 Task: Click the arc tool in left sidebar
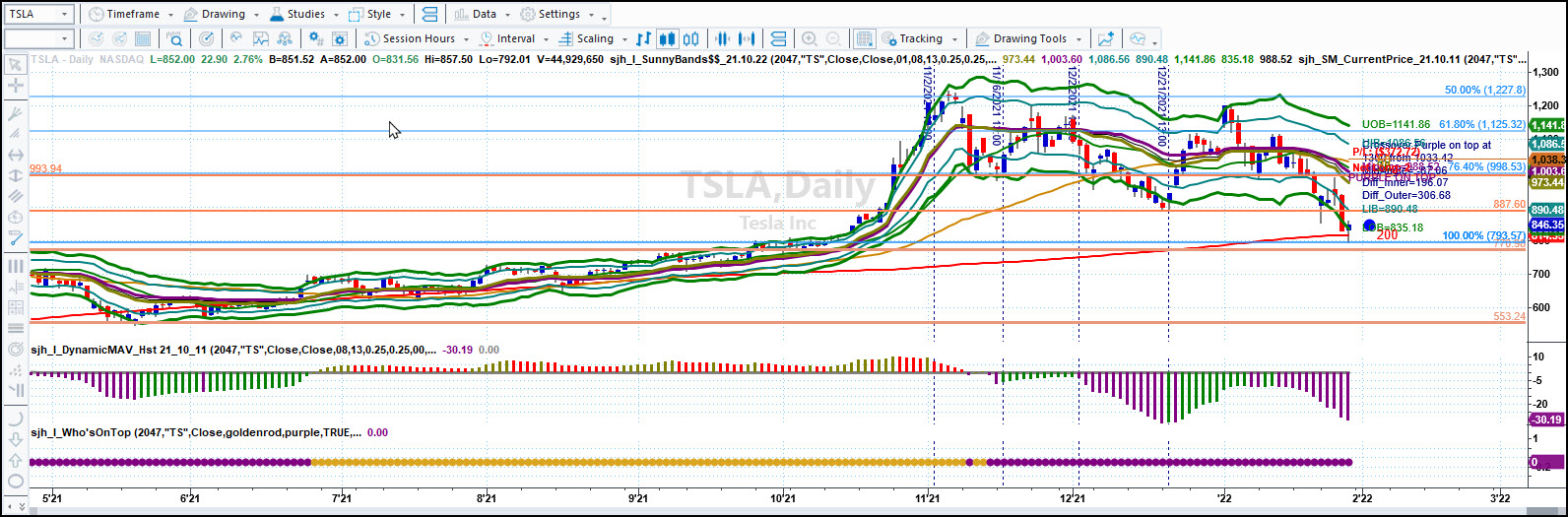[x=16, y=418]
